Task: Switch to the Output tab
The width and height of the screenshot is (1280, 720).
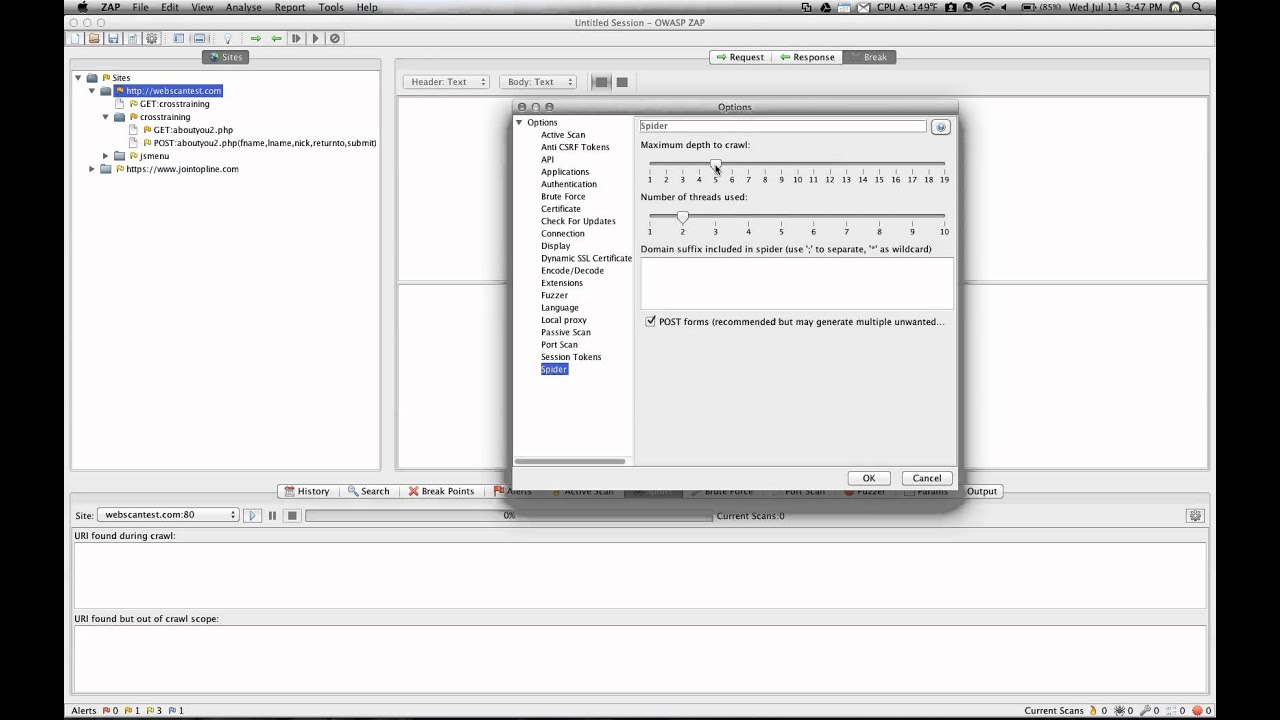Action: [981, 491]
